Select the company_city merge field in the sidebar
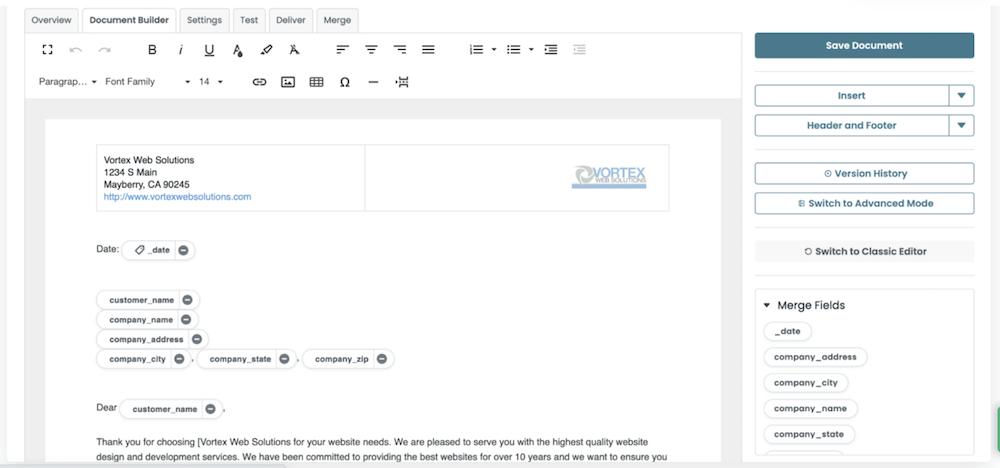This screenshot has width=1000, height=468. pyautogui.click(x=805, y=383)
